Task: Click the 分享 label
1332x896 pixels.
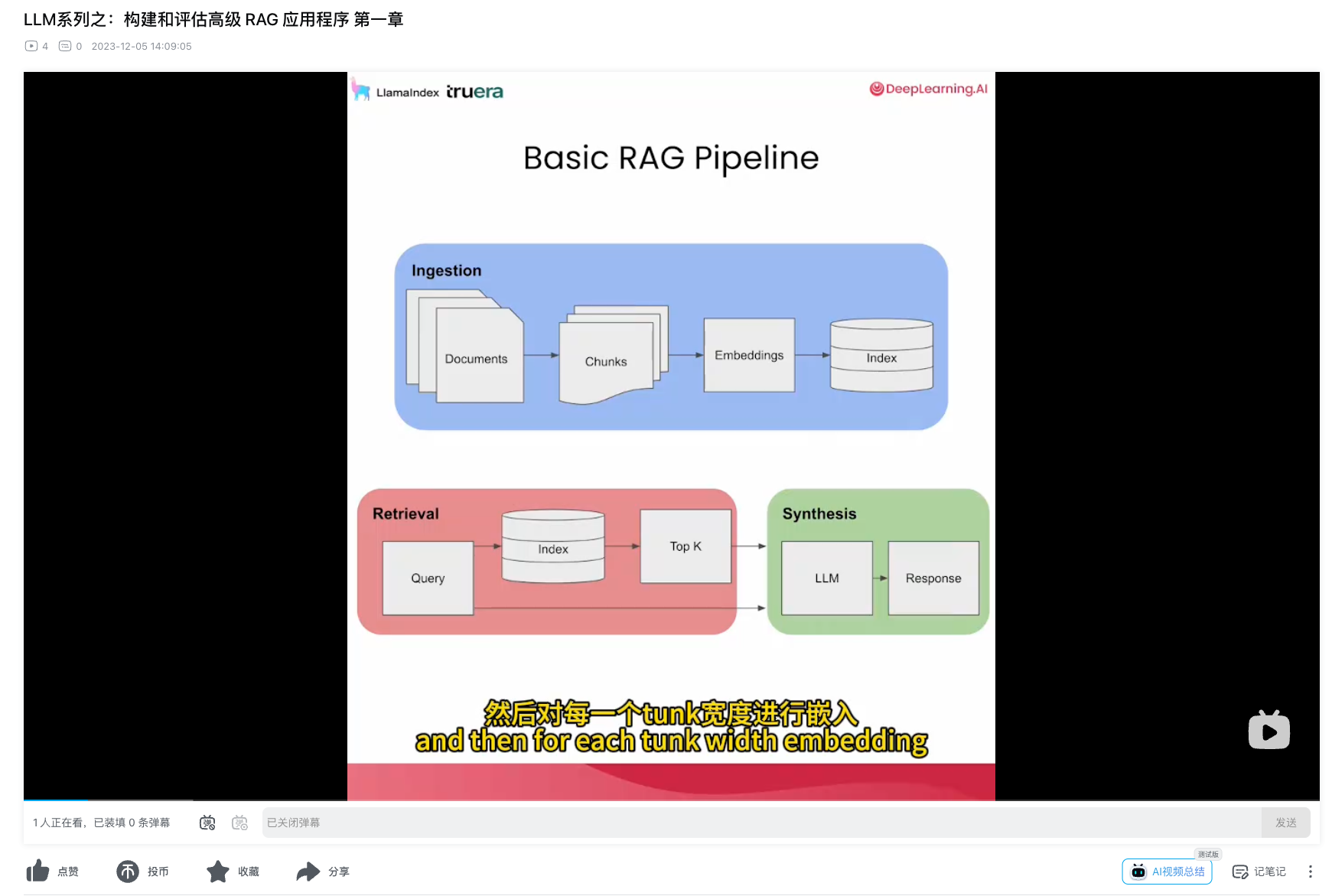Action: point(339,872)
